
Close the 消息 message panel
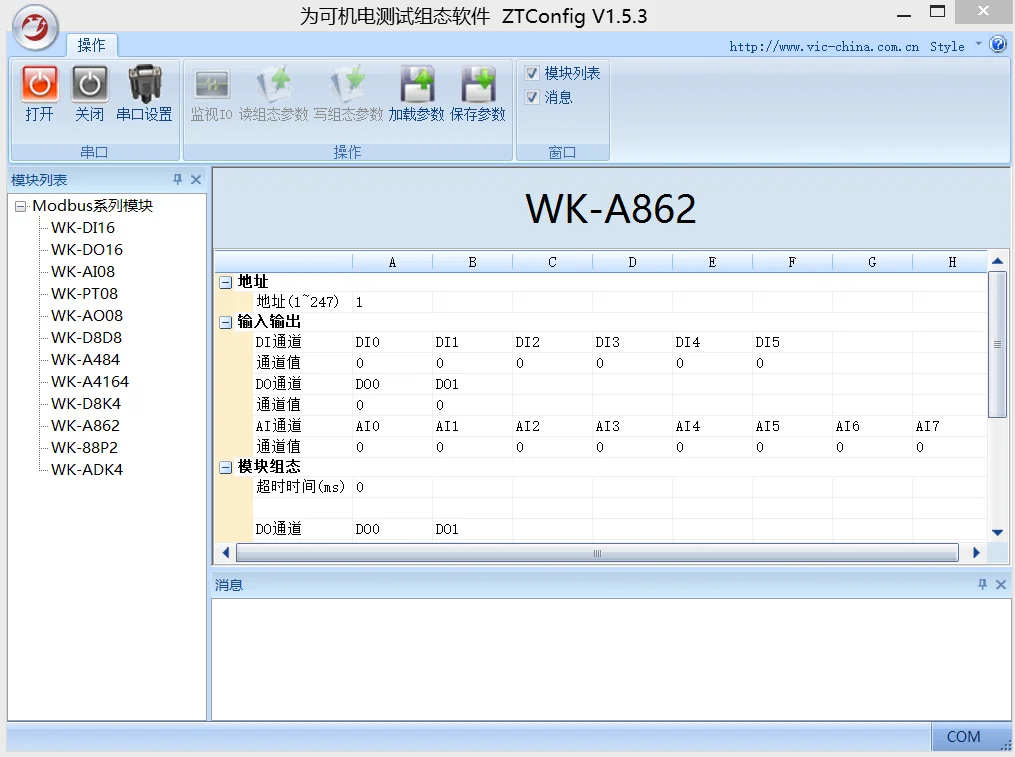1001,584
